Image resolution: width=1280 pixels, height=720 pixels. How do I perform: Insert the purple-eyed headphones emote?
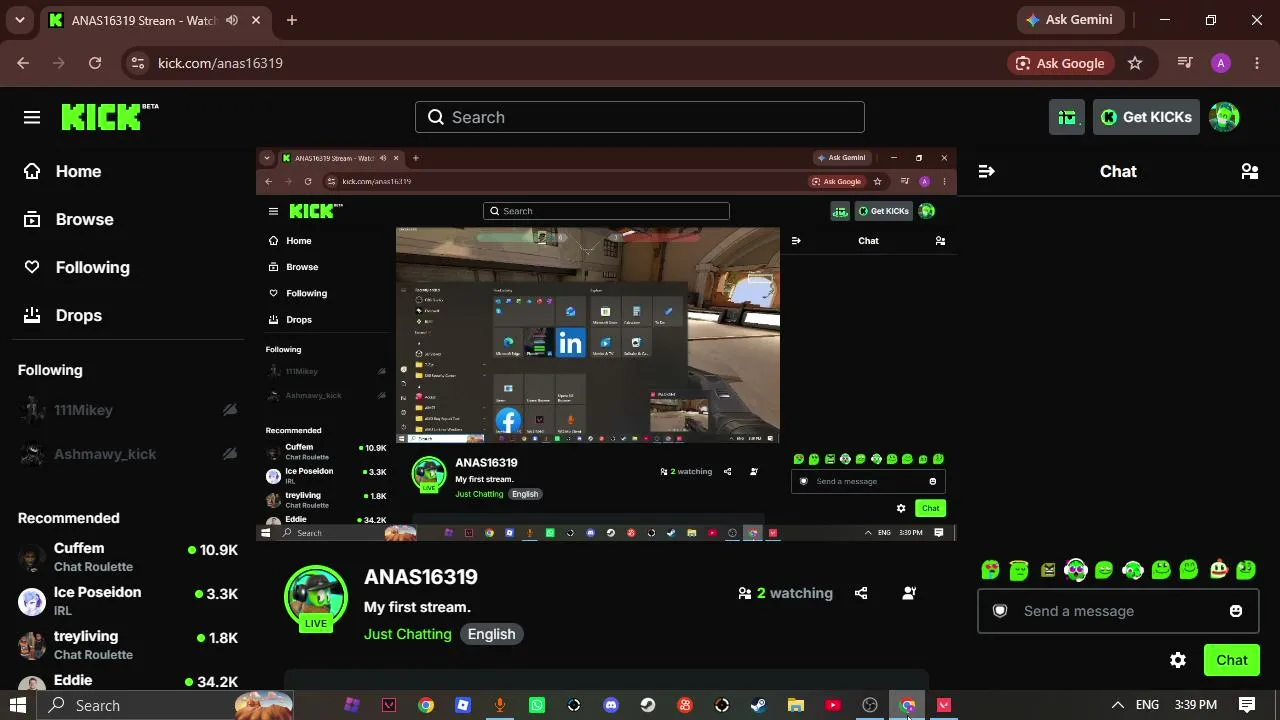(x=1076, y=570)
